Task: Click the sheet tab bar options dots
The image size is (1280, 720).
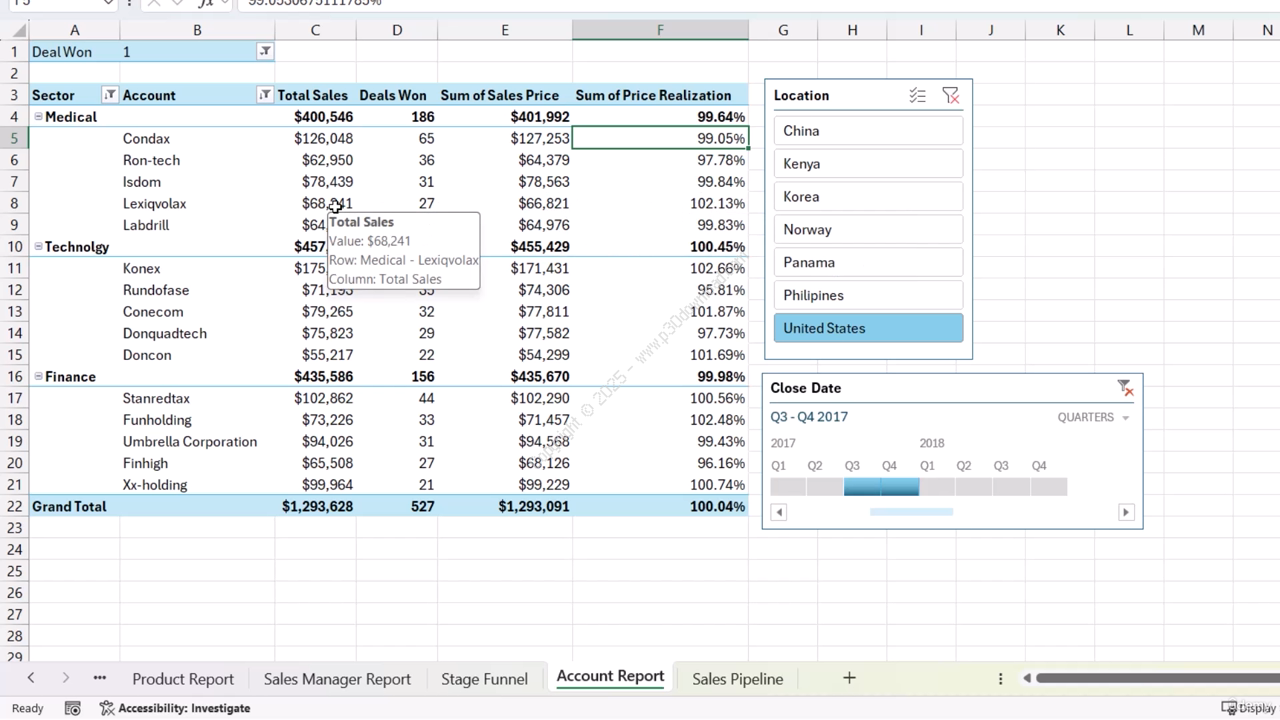Action: click(x=1000, y=678)
